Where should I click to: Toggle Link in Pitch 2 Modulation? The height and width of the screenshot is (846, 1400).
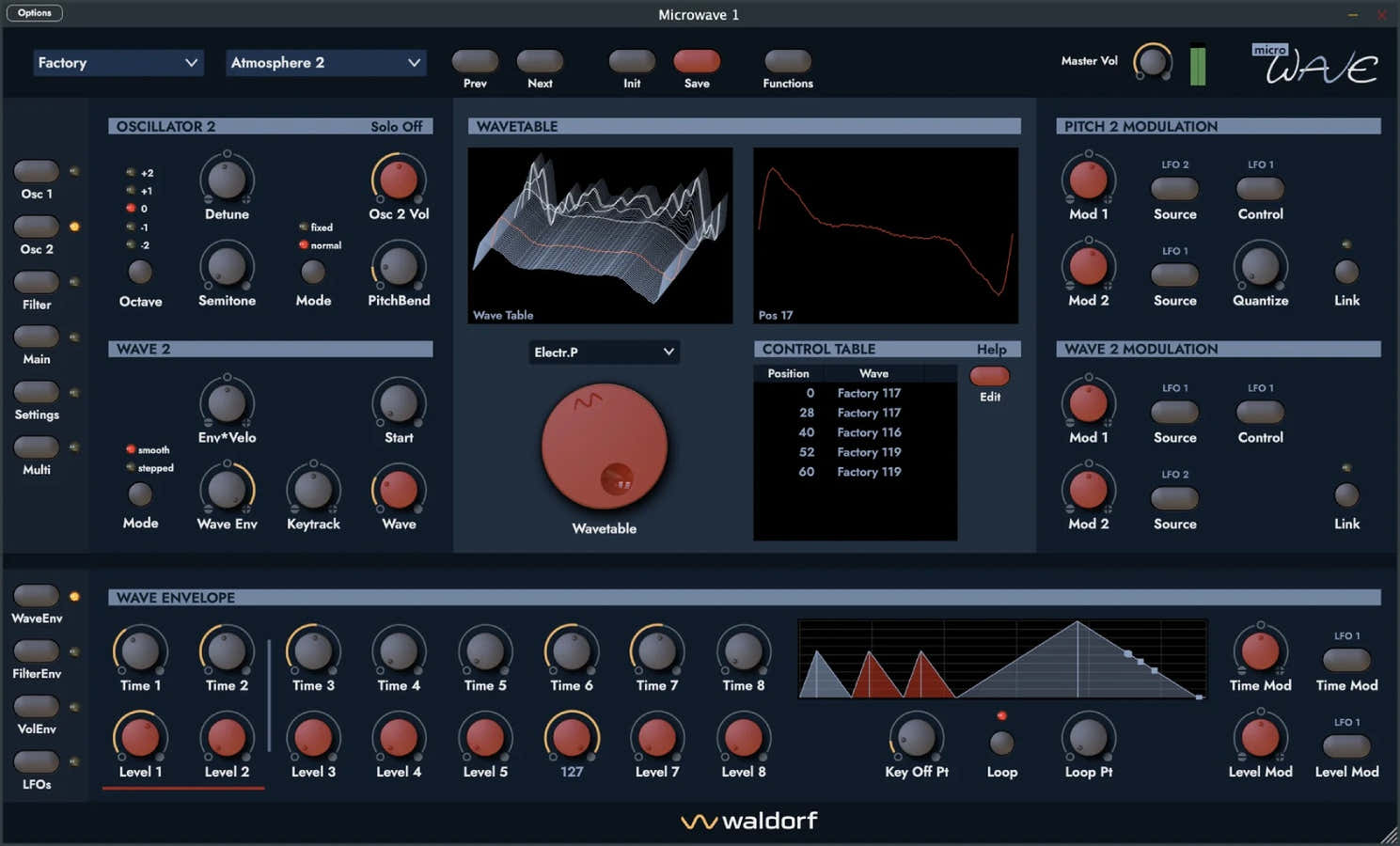(x=1347, y=272)
